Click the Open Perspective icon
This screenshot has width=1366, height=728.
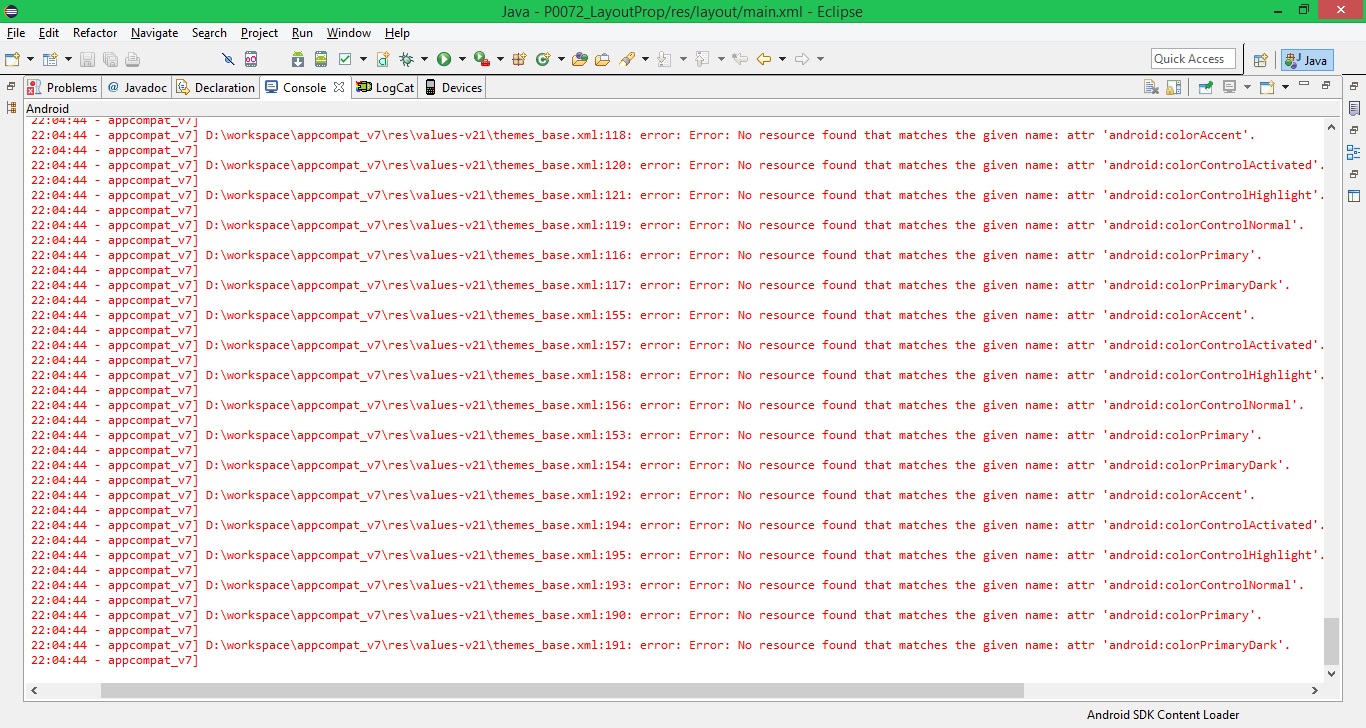click(1261, 60)
